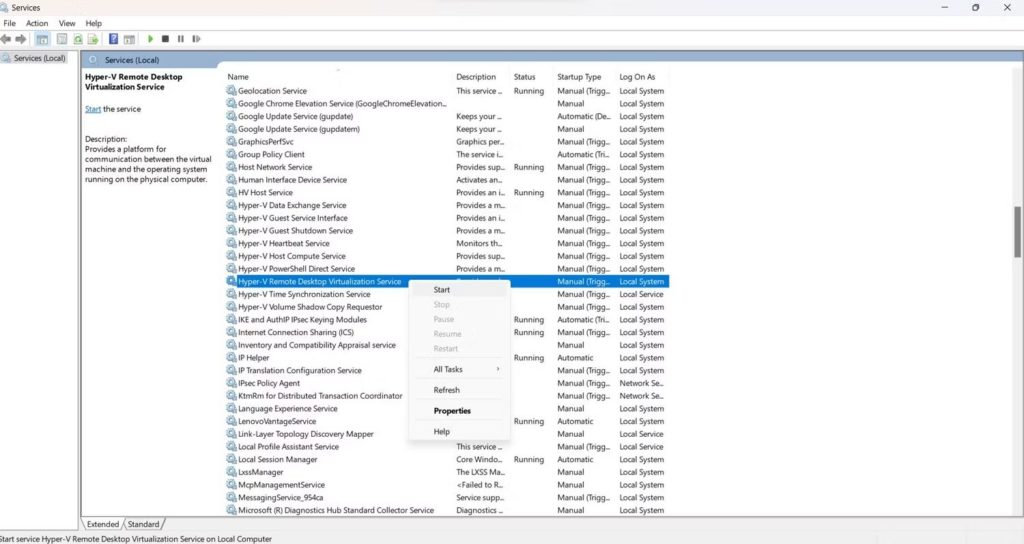Select Services (Local) in the left tree
Image resolution: width=1024 pixels, height=544 pixels.
click(40, 58)
